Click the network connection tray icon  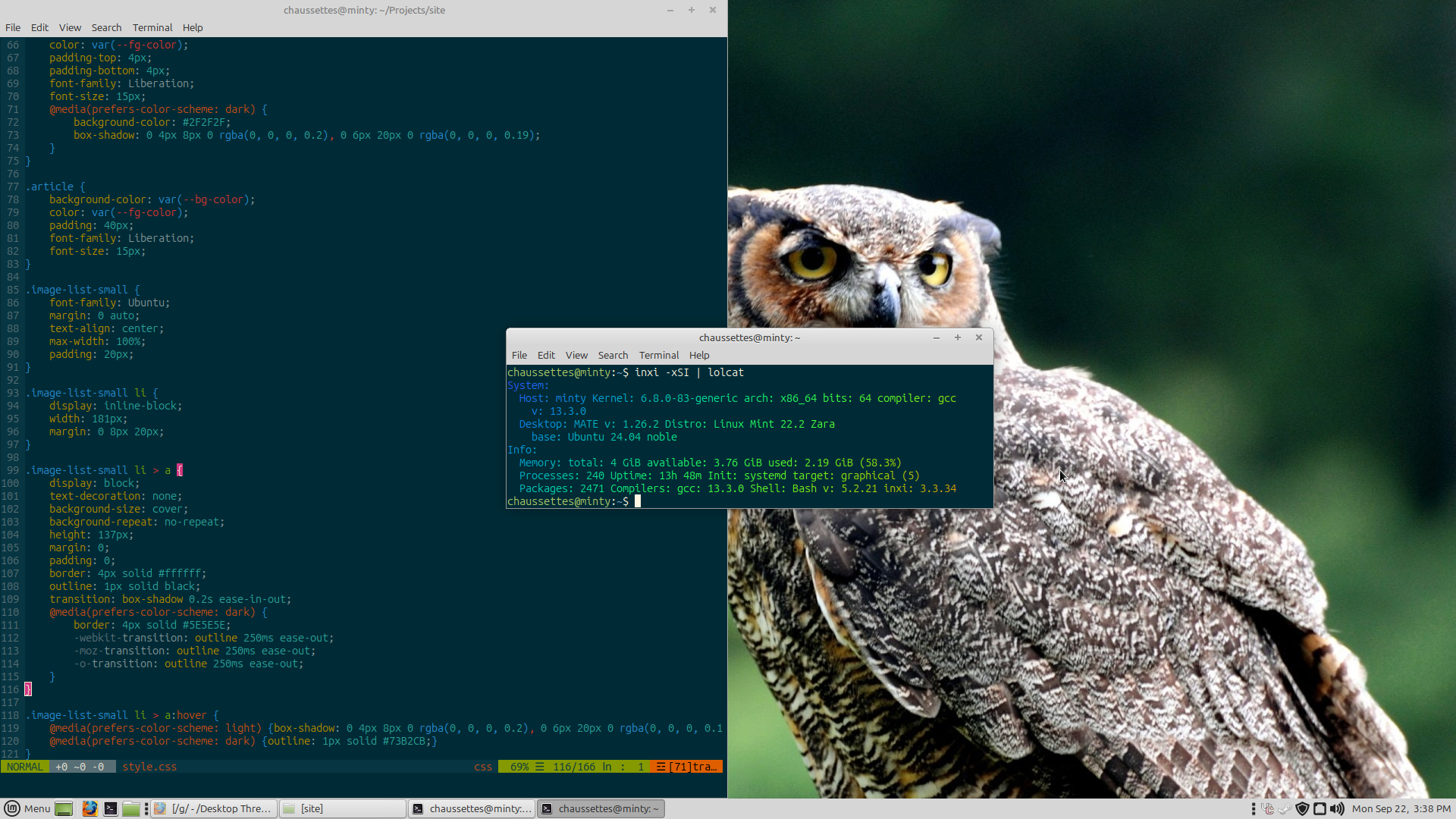[x=1320, y=808]
